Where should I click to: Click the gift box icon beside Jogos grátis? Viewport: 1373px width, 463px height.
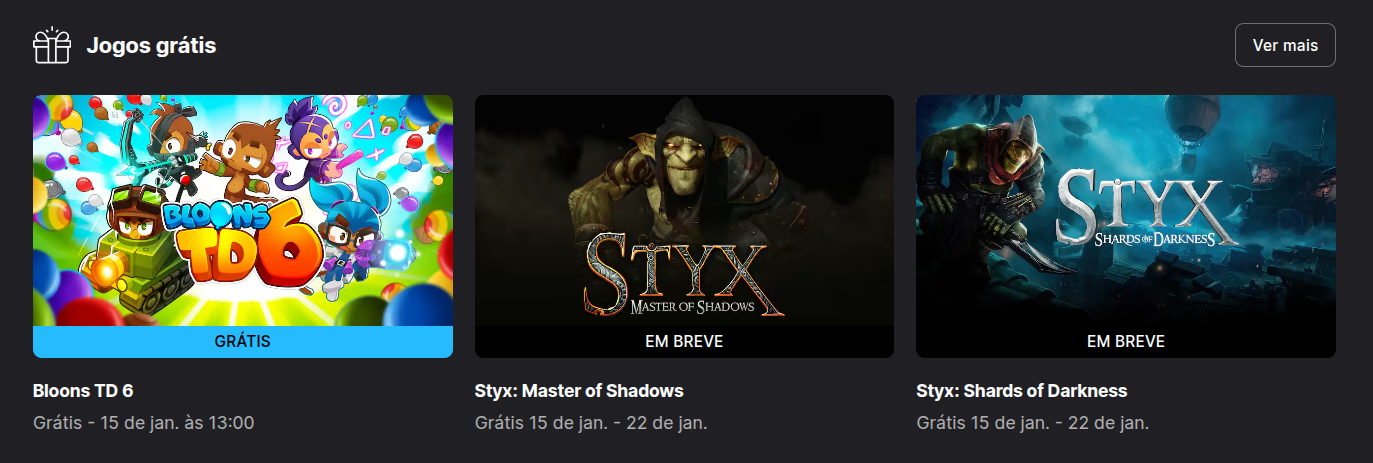point(52,46)
